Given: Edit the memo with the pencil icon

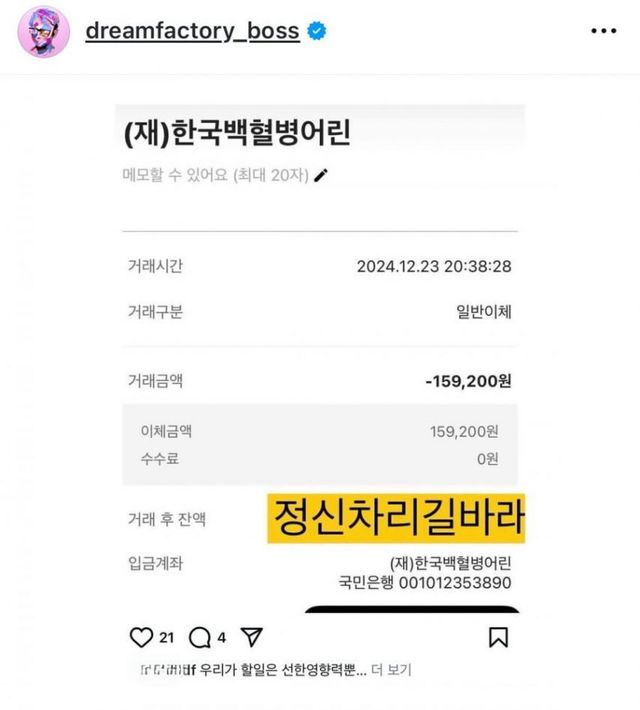Looking at the screenshot, I should pyautogui.click(x=321, y=175).
